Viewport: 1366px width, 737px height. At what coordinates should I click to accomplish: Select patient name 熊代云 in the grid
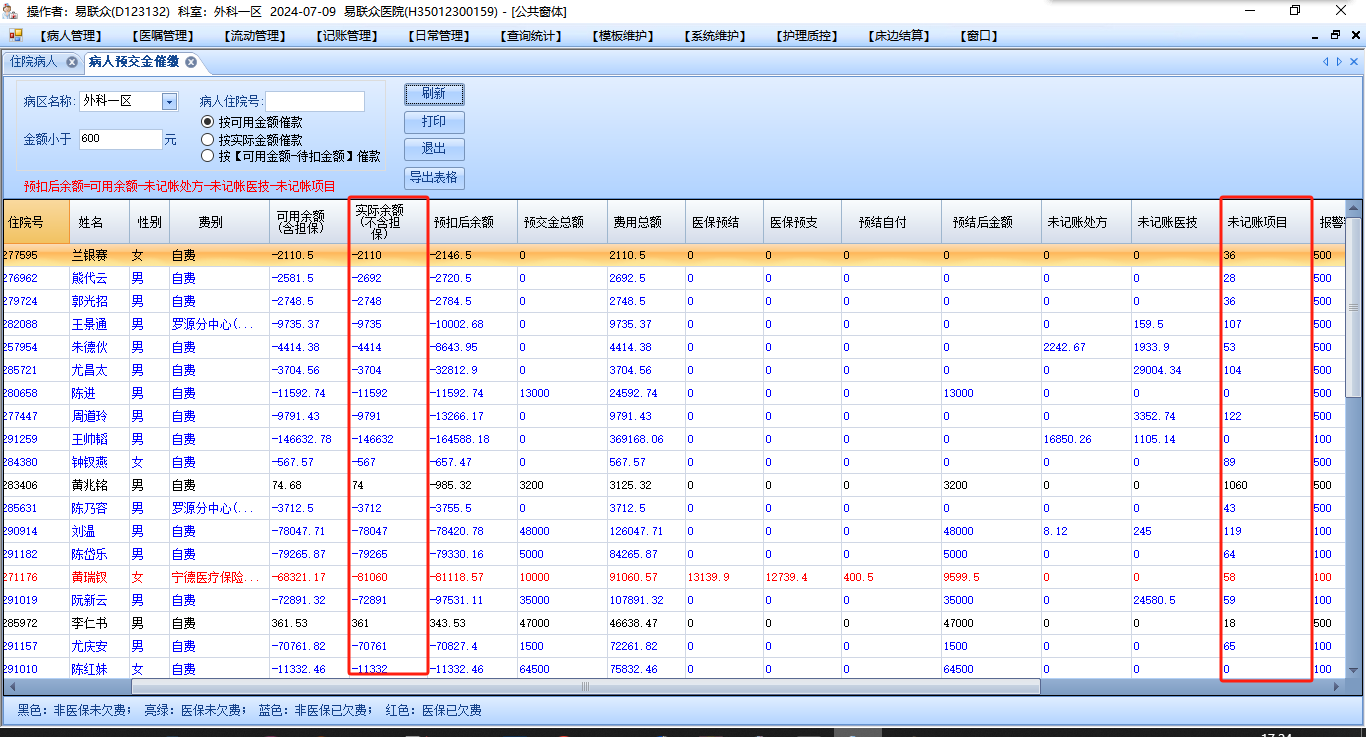[x=89, y=279]
